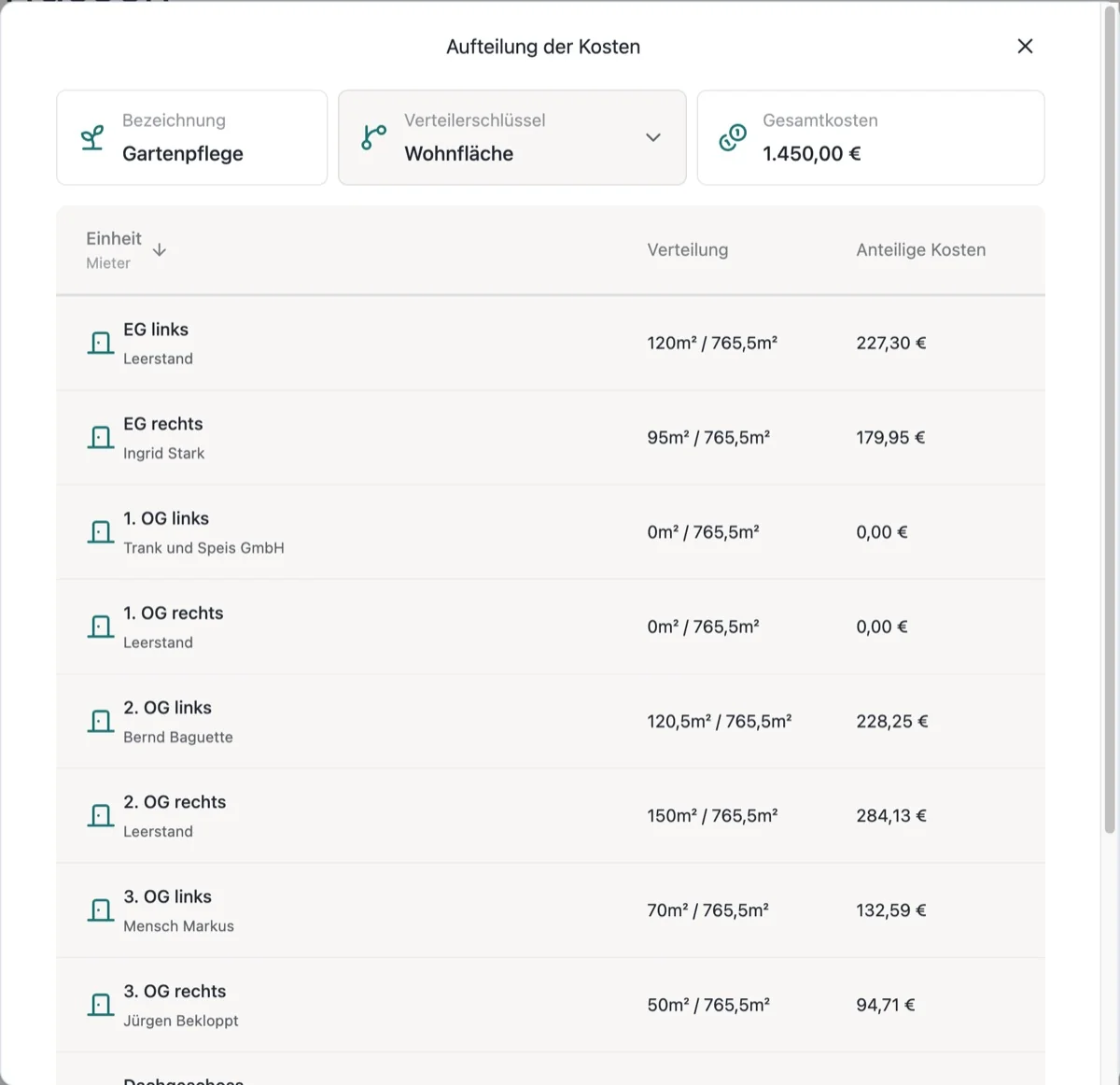Click the door icon for 2. OG links
Screen dimensions: 1120x1085
(101, 721)
